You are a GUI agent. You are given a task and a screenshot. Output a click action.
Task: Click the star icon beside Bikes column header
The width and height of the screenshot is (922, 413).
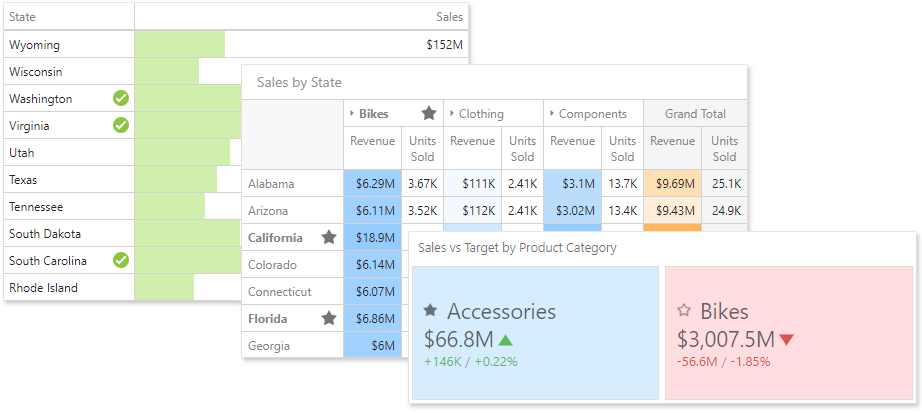point(429,114)
